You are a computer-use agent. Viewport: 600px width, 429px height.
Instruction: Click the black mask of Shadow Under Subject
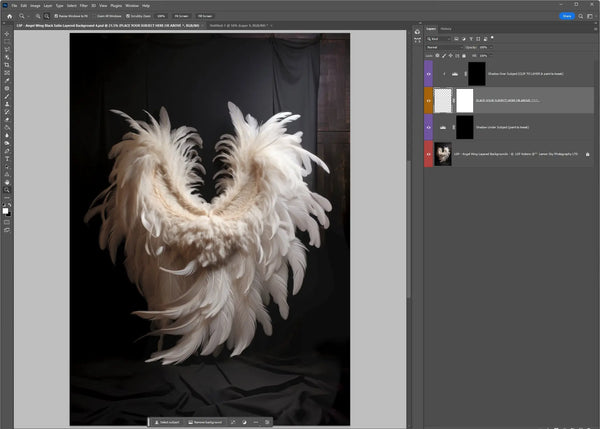pyautogui.click(x=464, y=127)
